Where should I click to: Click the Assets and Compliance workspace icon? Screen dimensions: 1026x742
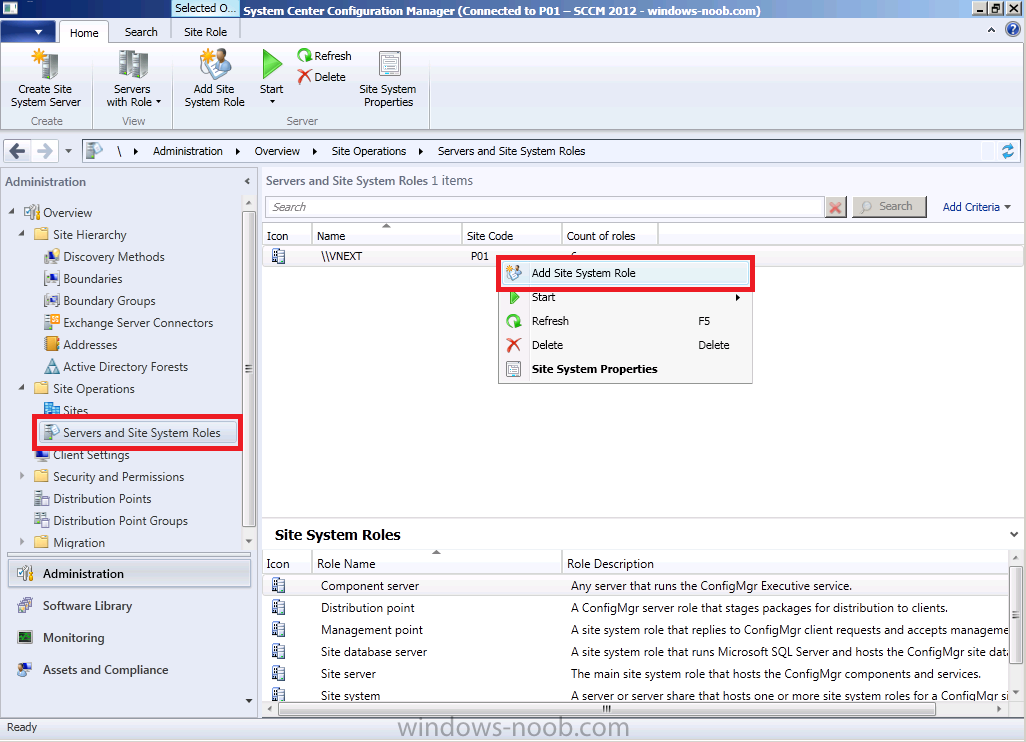pyautogui.click(x=25, y=669)
